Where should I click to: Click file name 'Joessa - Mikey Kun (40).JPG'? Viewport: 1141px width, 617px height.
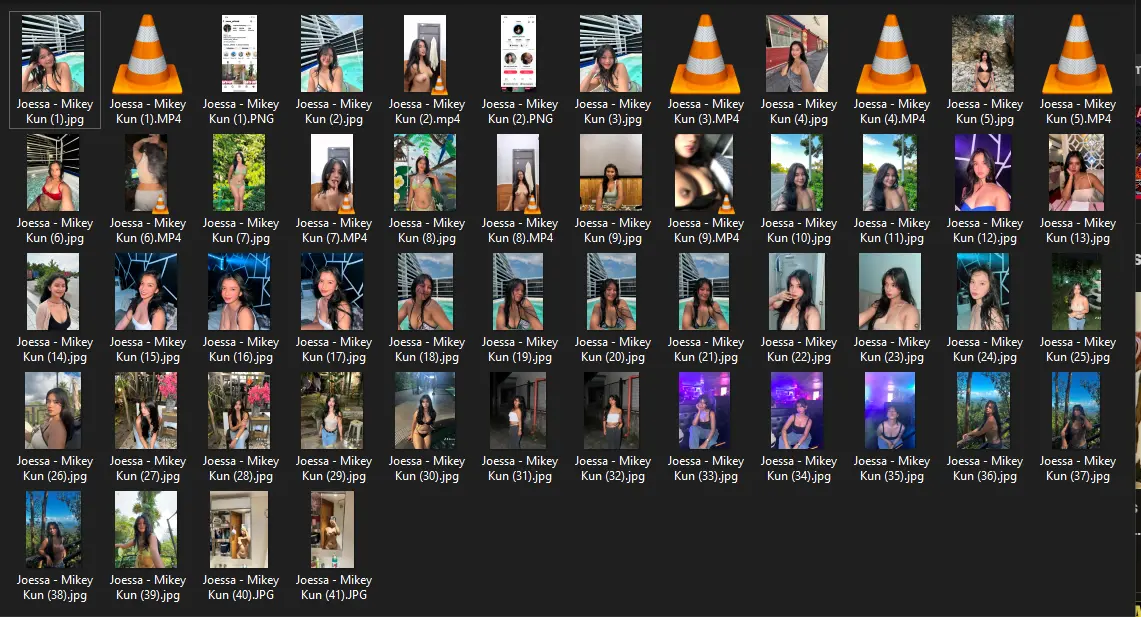coord(241,587)
